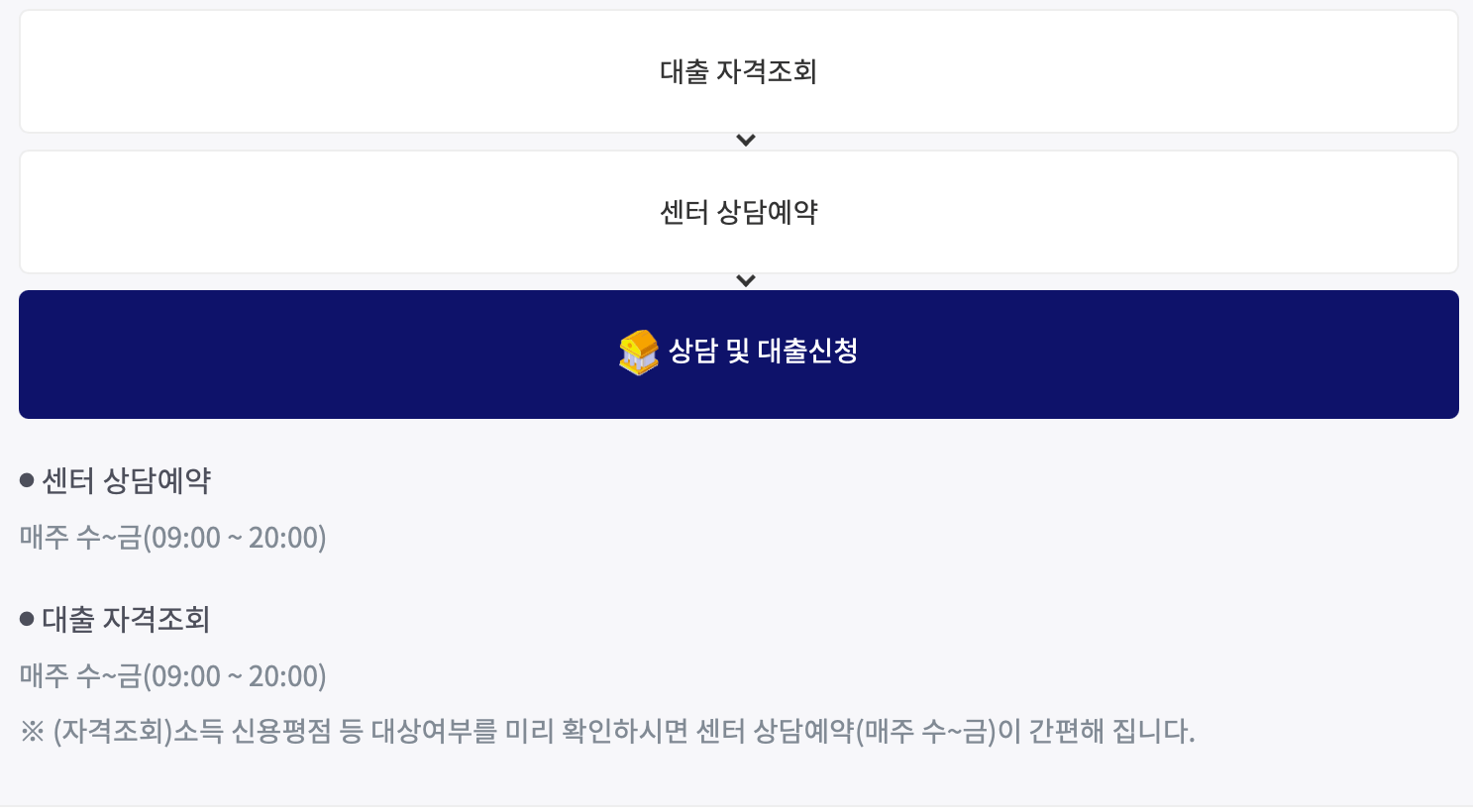
Task: Click the 센터 상담예약 reservation link
Action: point(737,212)
